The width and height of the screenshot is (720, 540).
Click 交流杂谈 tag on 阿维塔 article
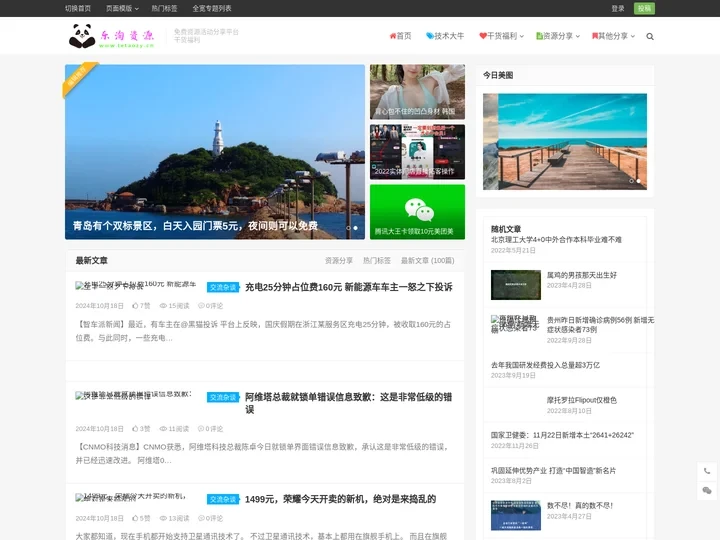tap(223, 397)
